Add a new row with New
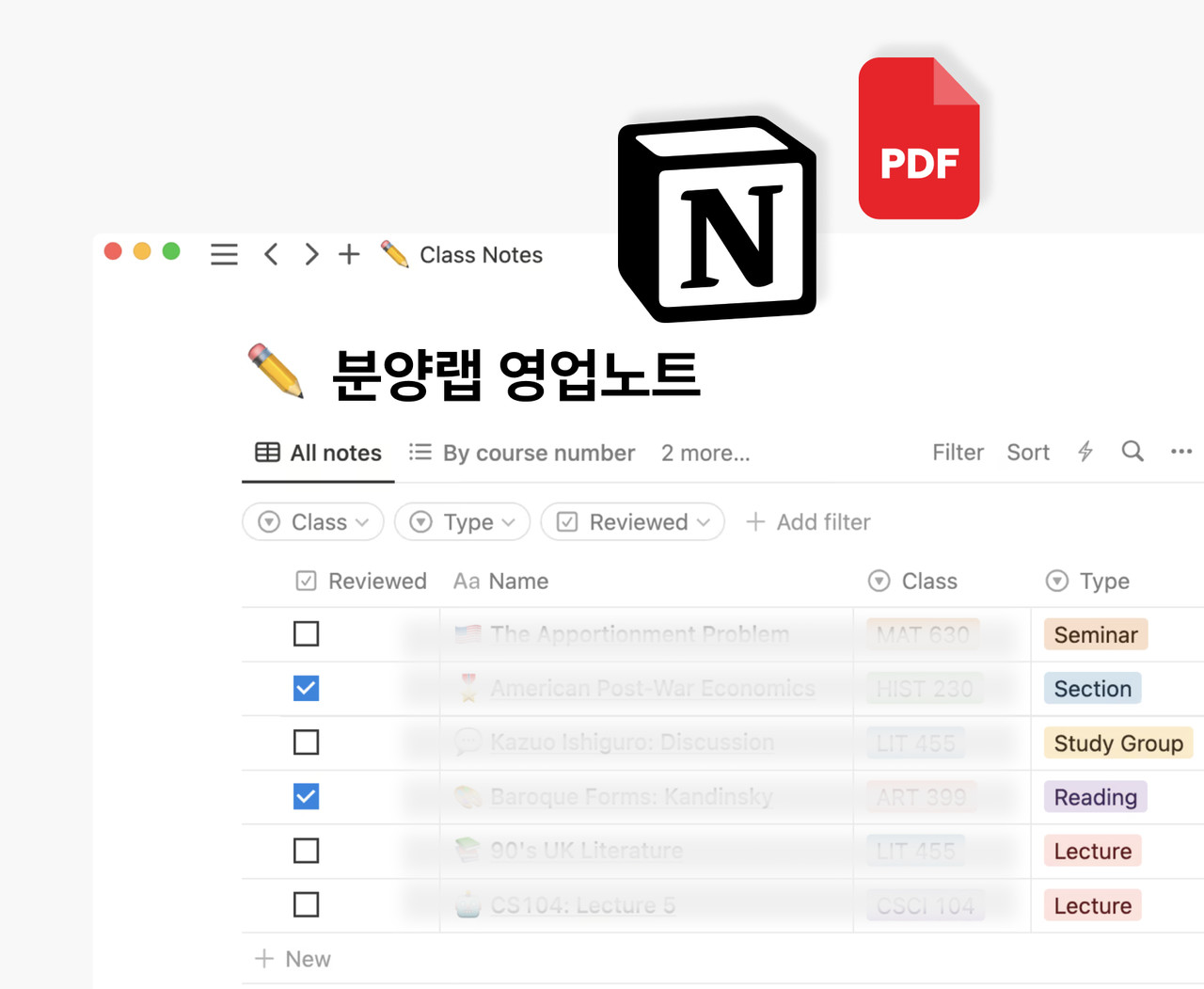 coord(293,959)
